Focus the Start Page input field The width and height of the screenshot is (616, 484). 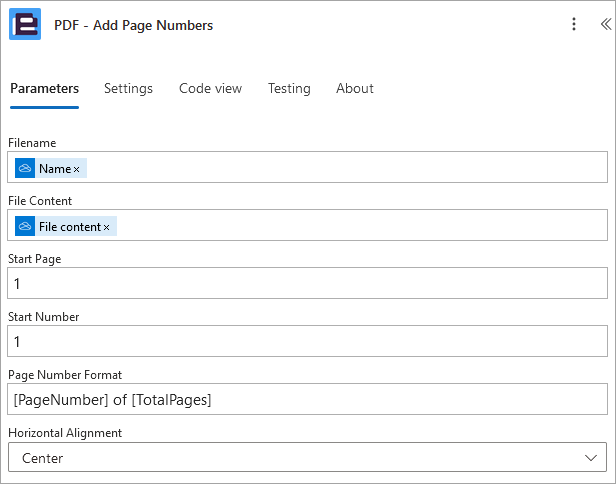pos(308,283)
